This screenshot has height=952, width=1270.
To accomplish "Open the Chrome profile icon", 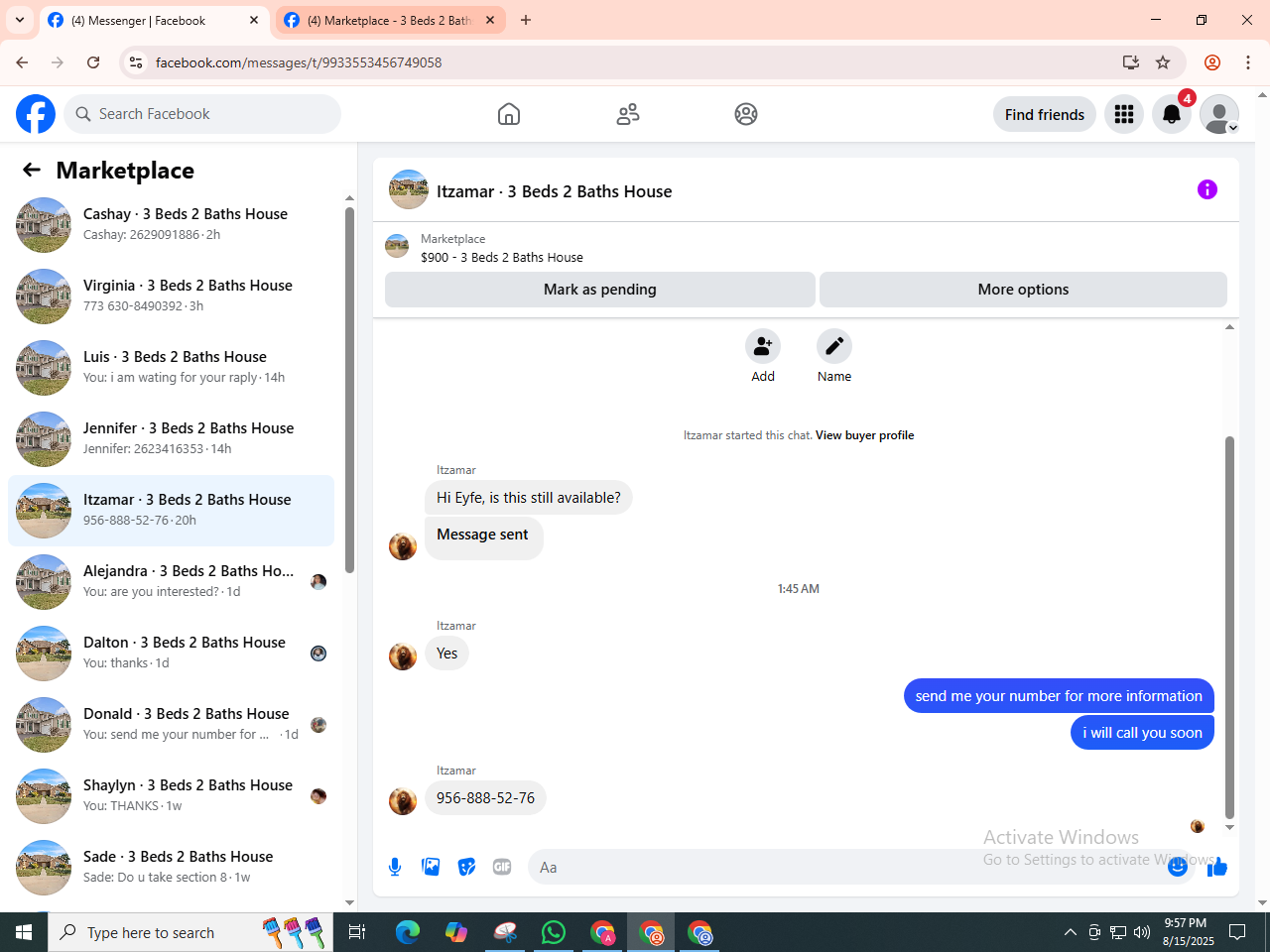I will (x=1212, y=62).
